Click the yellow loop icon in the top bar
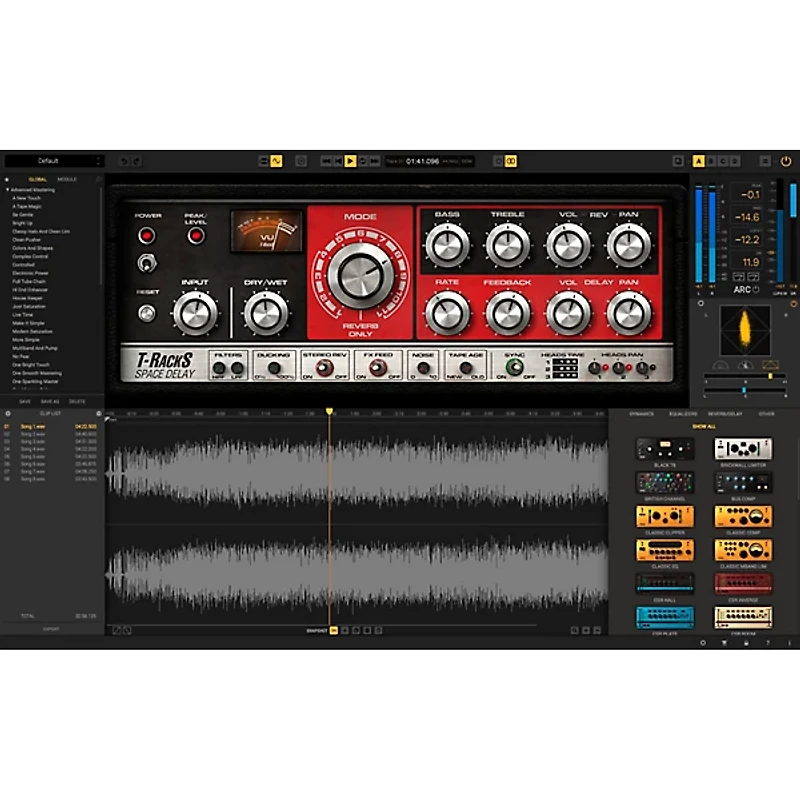800x800 pixels. [x=510, y=161]
